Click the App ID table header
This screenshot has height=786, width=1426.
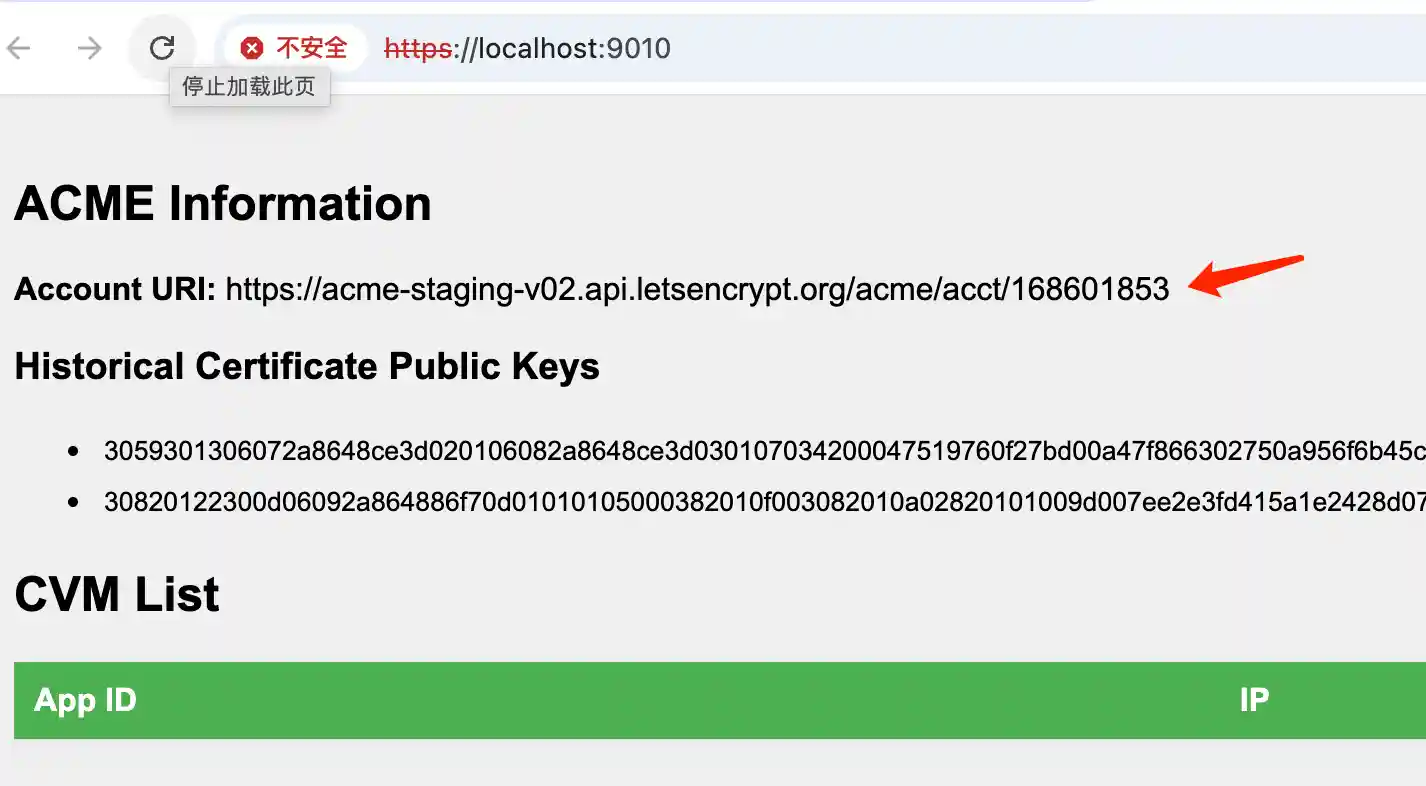(x=85, y=700)
